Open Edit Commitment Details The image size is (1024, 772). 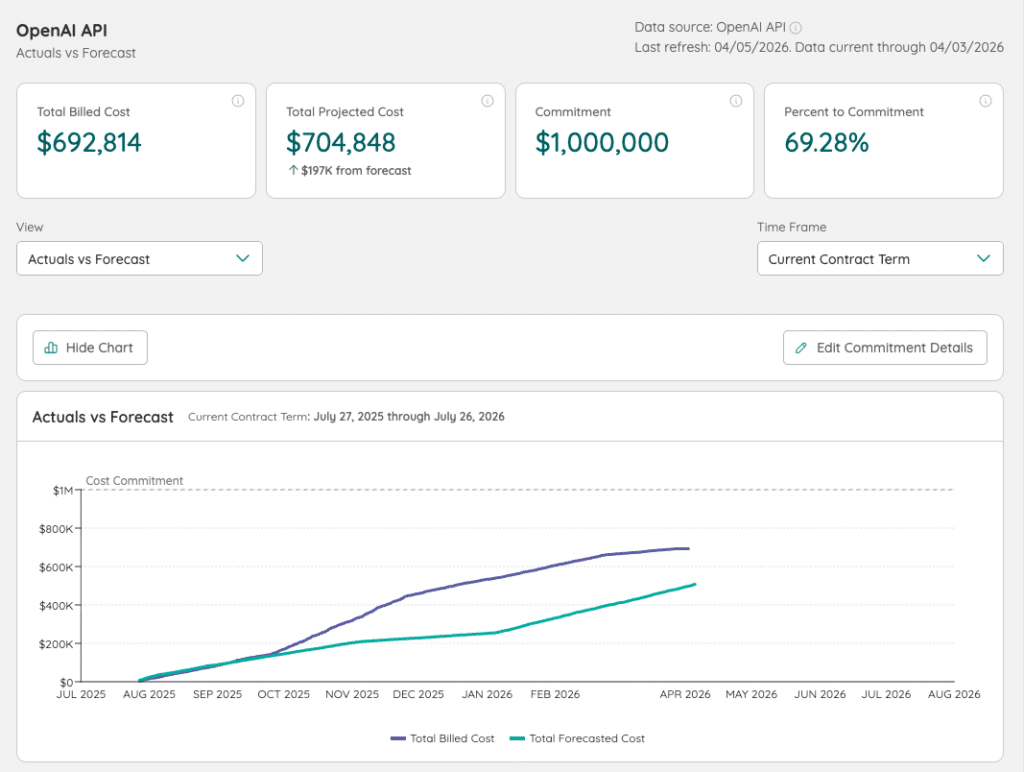pyautogui.click(x=884, y=348)
